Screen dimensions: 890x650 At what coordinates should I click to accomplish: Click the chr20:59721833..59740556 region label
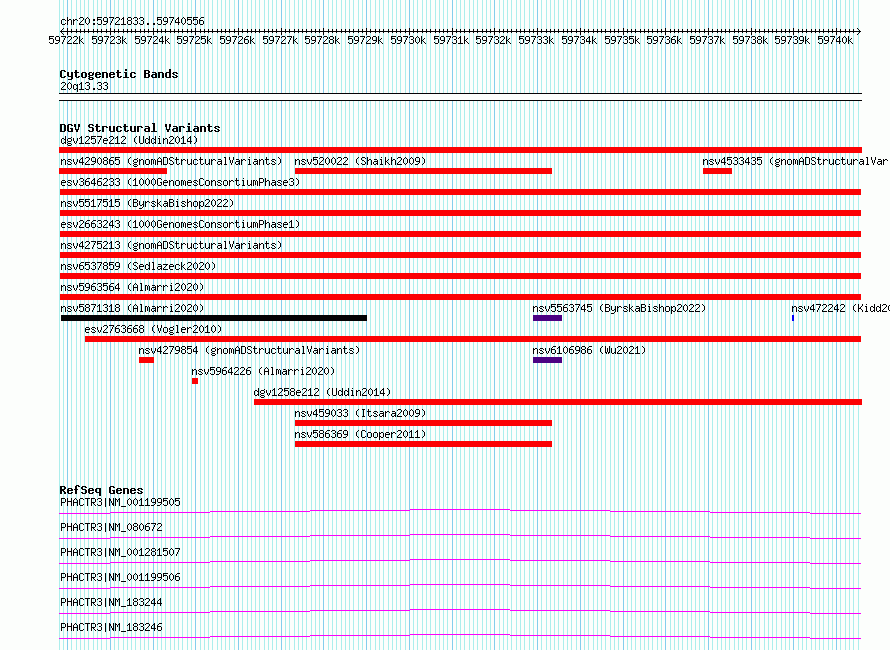tap(132, 21)
